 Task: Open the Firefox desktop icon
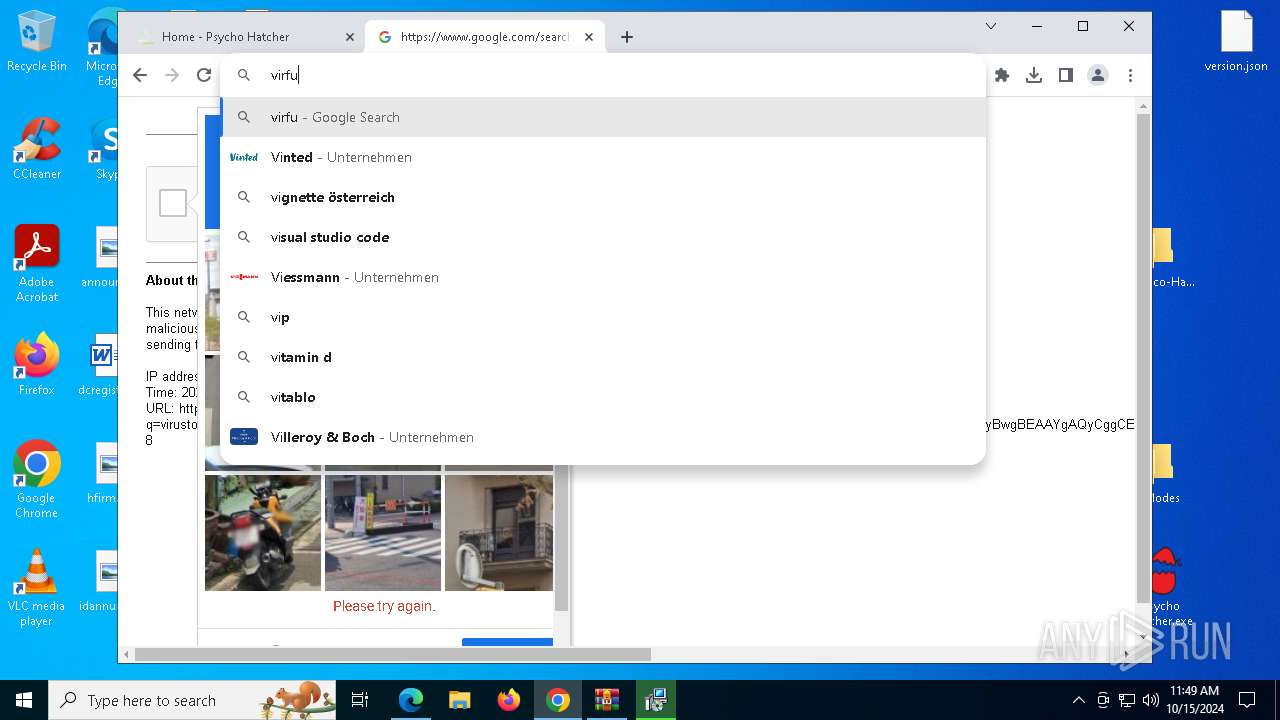37,366
